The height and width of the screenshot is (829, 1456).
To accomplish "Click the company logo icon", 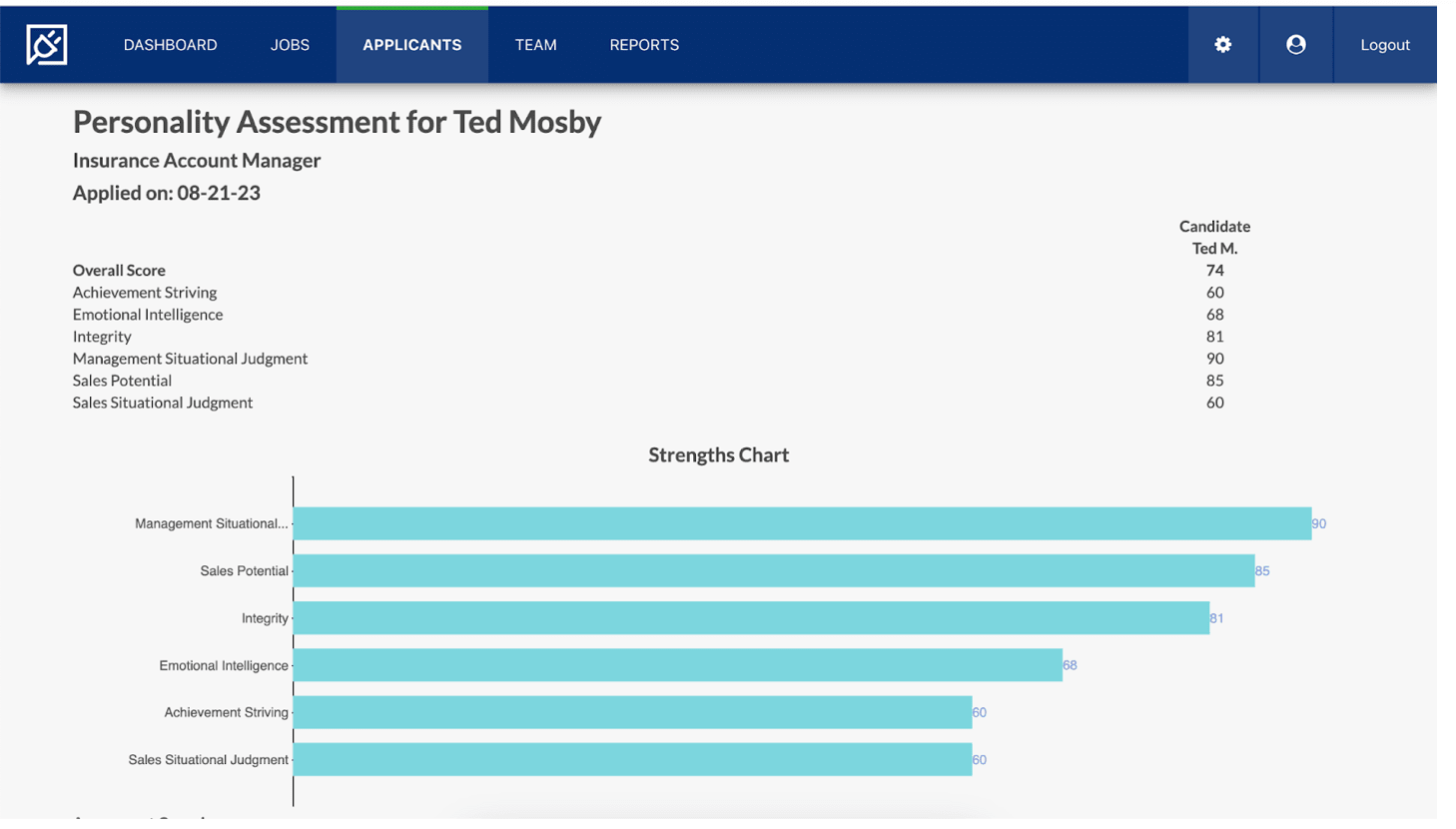I will tap(47, 45).
